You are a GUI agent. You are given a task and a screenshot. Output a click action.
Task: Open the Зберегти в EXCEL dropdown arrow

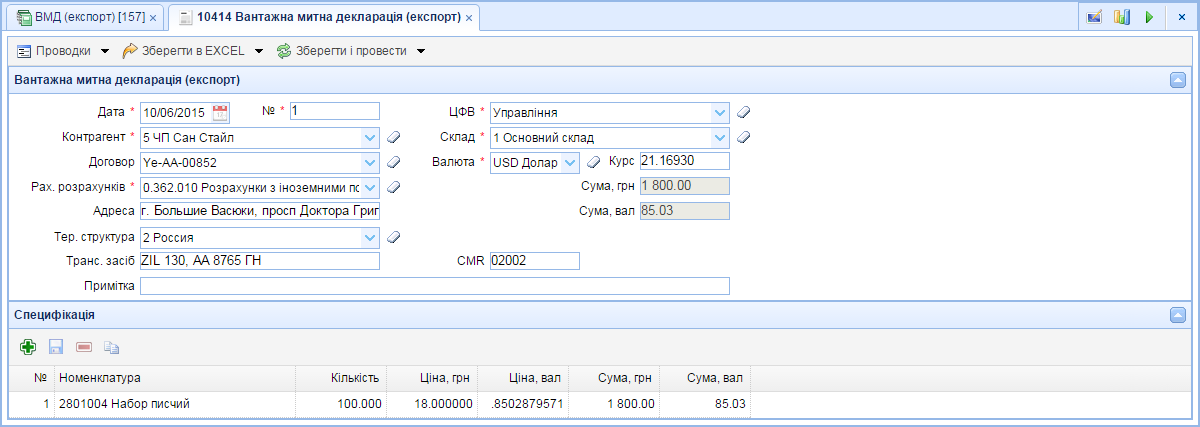(258, 51)
